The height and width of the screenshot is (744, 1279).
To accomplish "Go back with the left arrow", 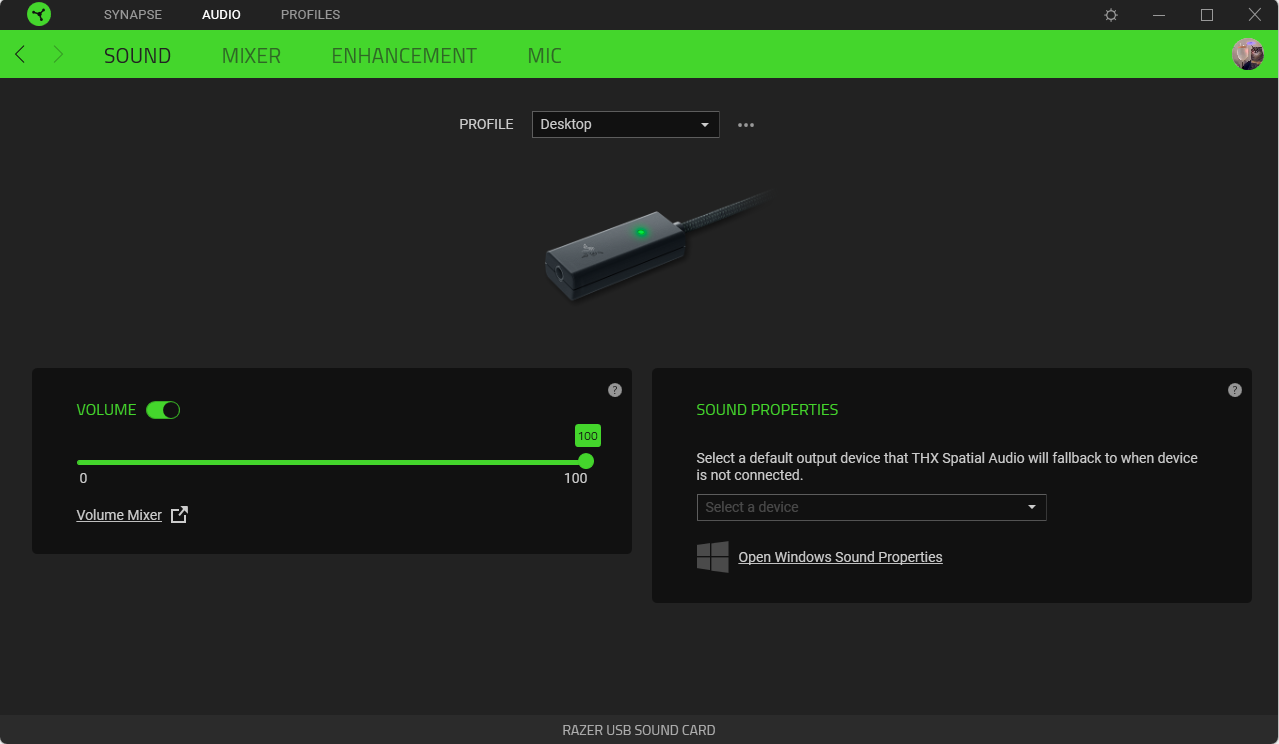I will 20,54.
